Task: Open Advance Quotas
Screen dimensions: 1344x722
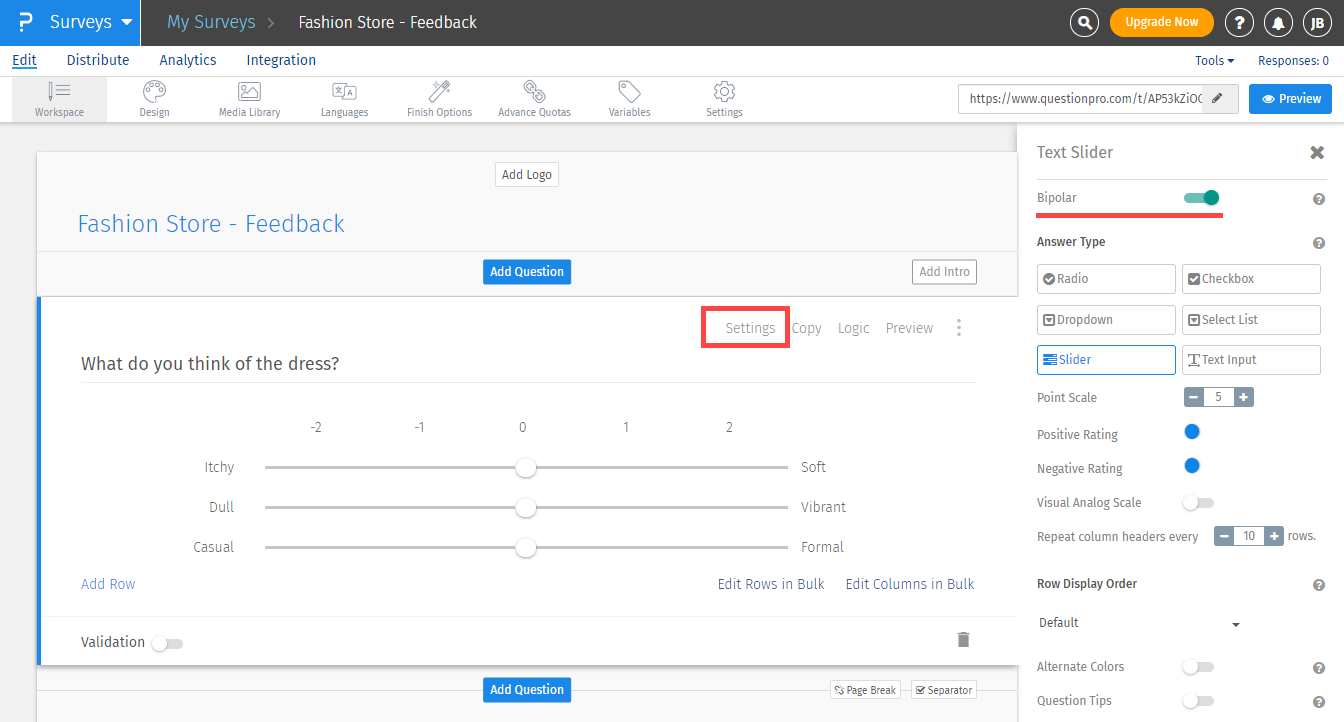Action: point(534,98)
